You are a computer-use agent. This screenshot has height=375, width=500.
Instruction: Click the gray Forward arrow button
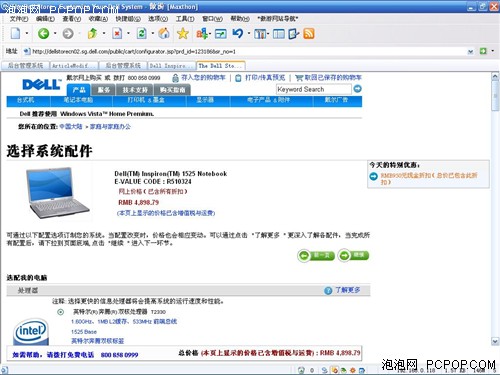point(68,33)
